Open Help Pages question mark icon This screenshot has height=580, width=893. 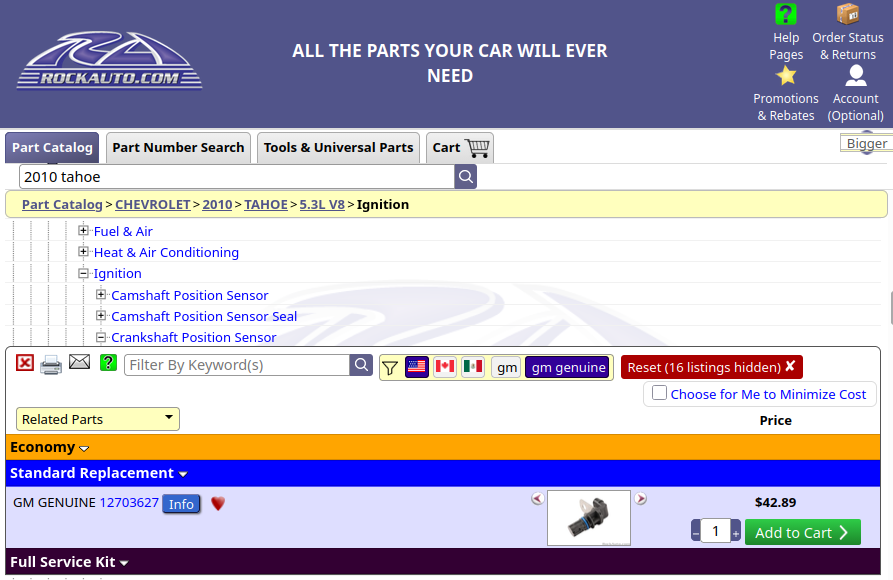pos(785,14)
